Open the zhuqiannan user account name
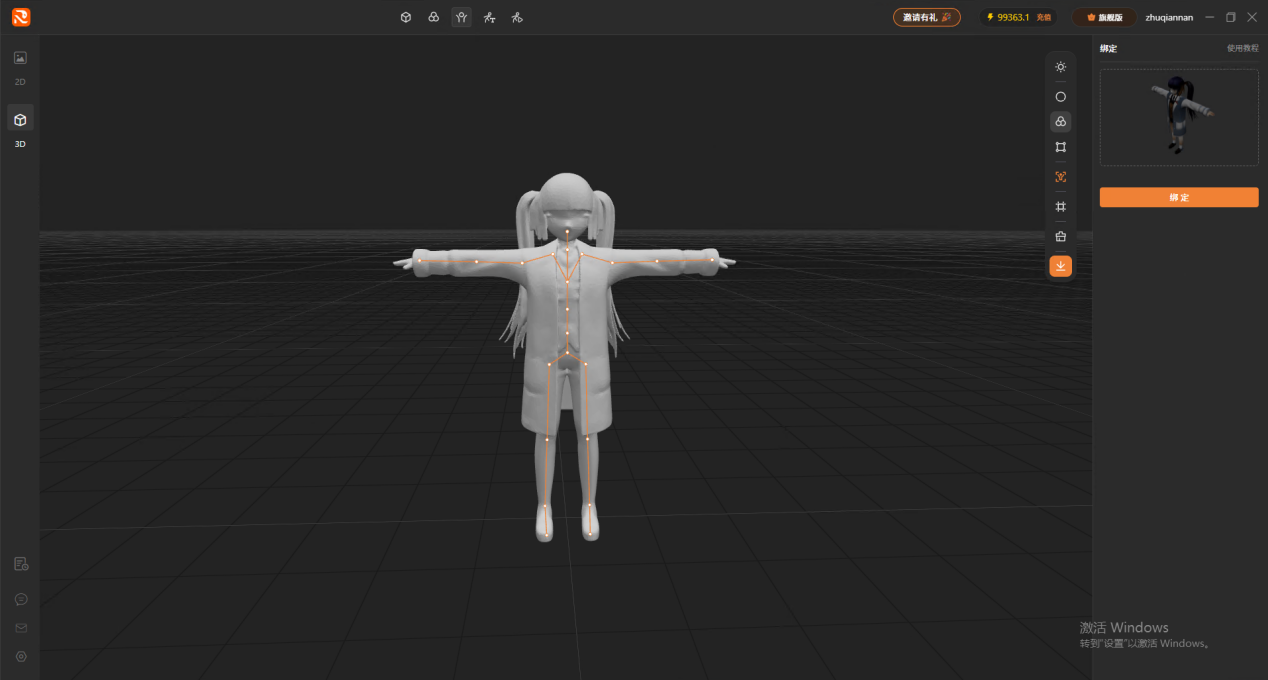The image size is (1268, 680). [1169, 17]
